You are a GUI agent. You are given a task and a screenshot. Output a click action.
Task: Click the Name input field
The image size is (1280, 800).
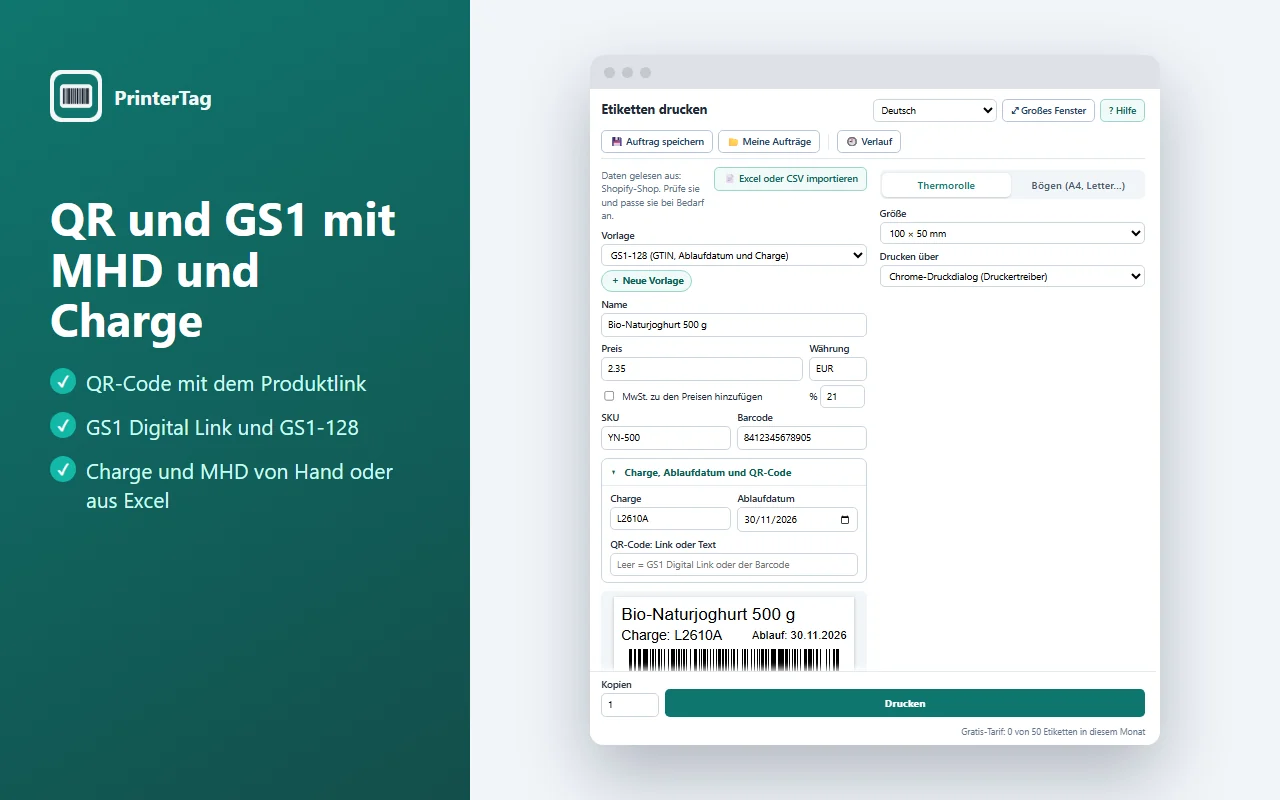coord(734,325)
